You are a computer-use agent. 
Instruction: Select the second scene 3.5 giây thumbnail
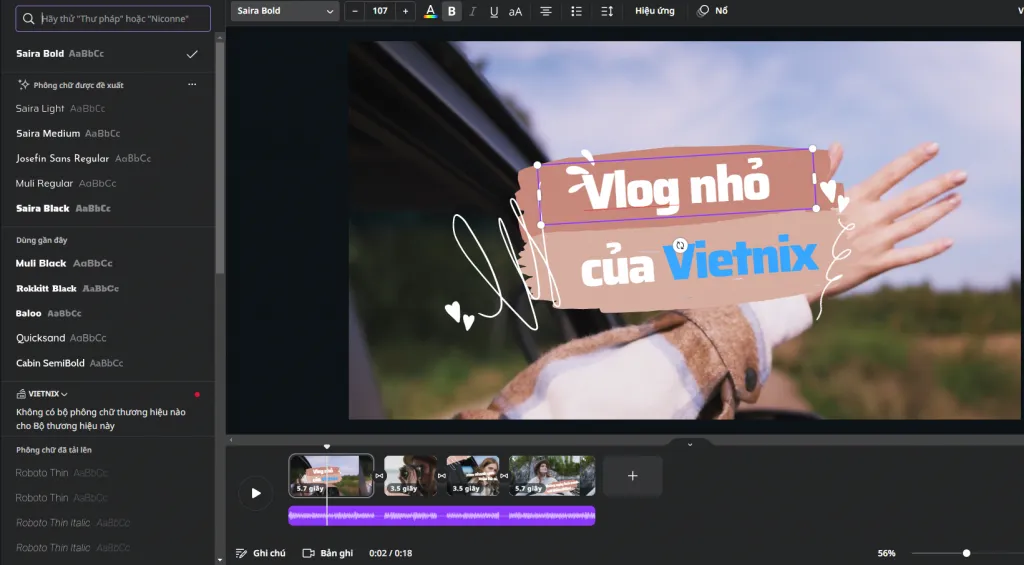410,476
